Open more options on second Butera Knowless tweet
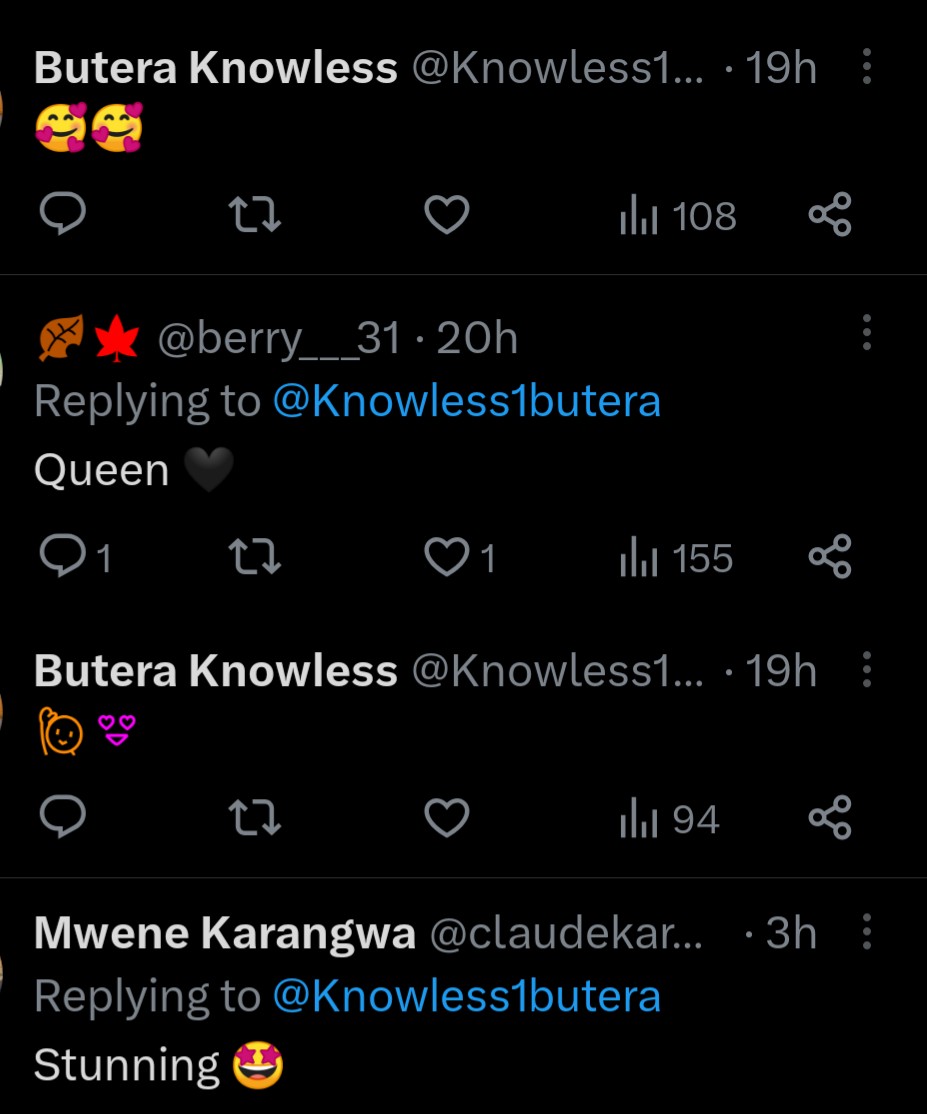 point(866,670)
